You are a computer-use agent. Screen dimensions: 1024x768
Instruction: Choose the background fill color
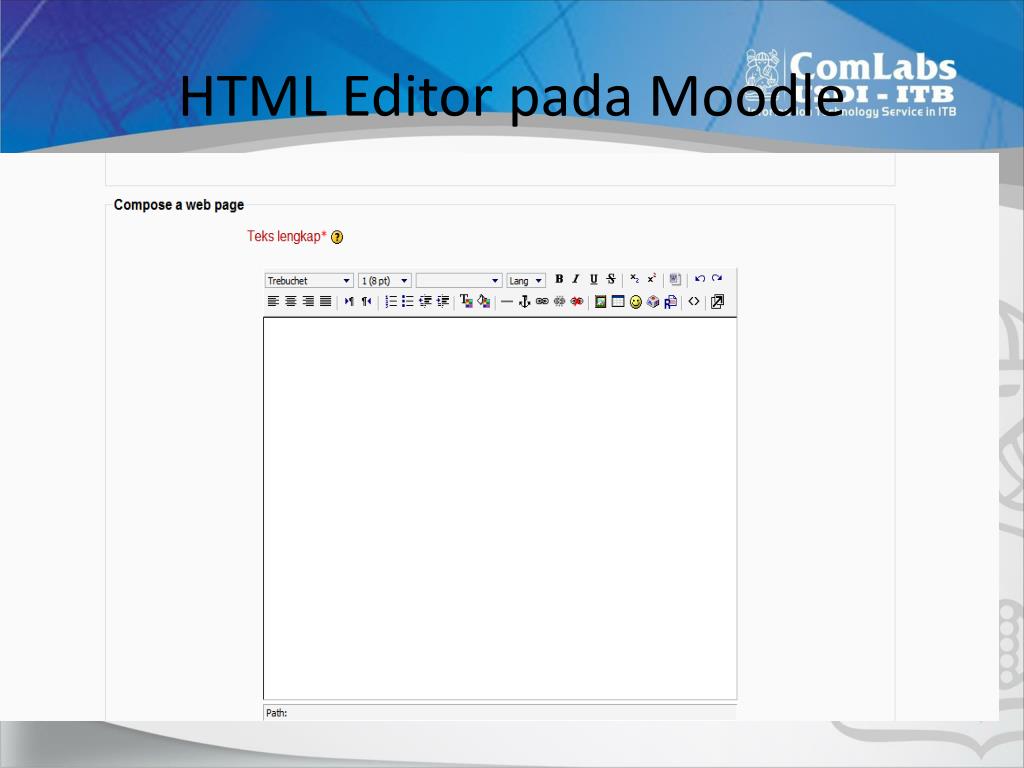[x=483, y=301]
